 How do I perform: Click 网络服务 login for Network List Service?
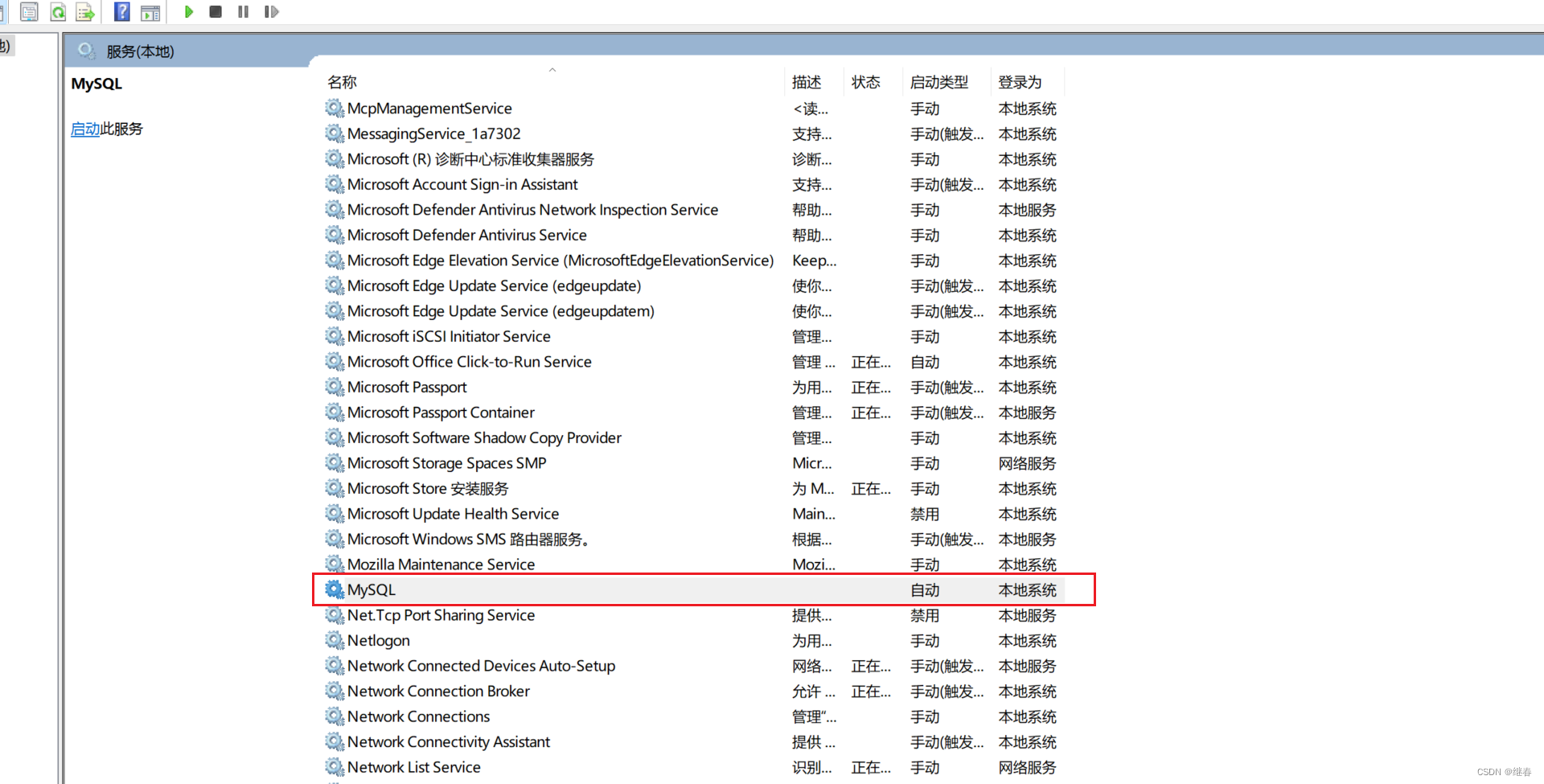(x=1027, y=767)
